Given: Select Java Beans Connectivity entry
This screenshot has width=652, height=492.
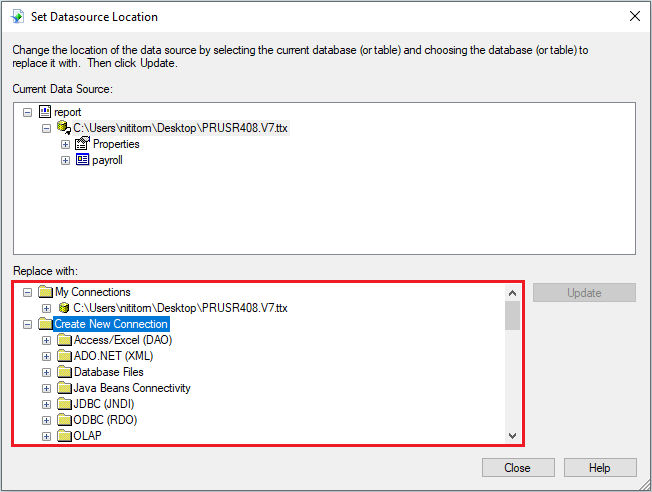Looking at the screenshot, I should [131, 388].
